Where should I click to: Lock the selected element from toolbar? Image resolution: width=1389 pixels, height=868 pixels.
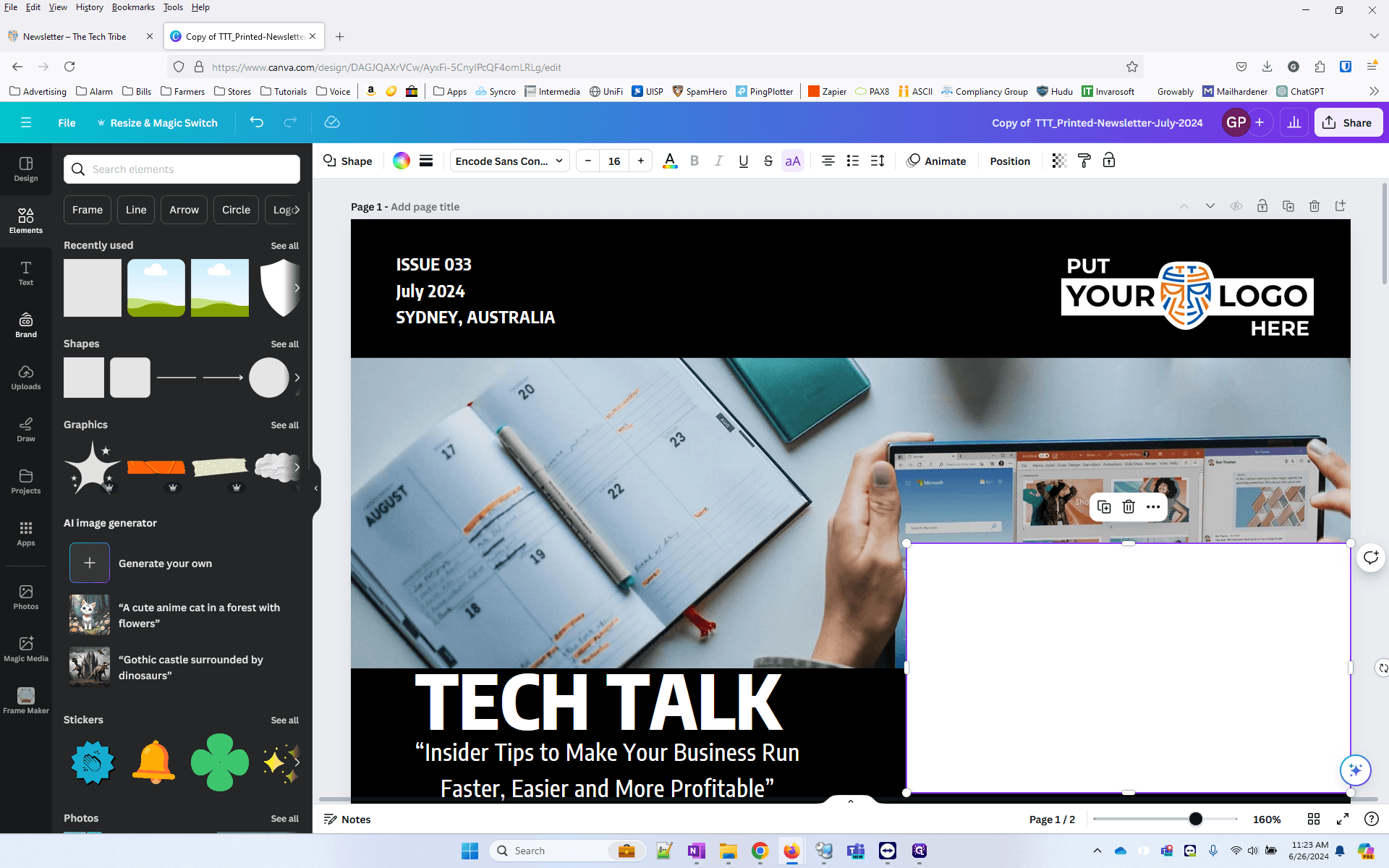pyautogui.click(x=1109, y=161)
